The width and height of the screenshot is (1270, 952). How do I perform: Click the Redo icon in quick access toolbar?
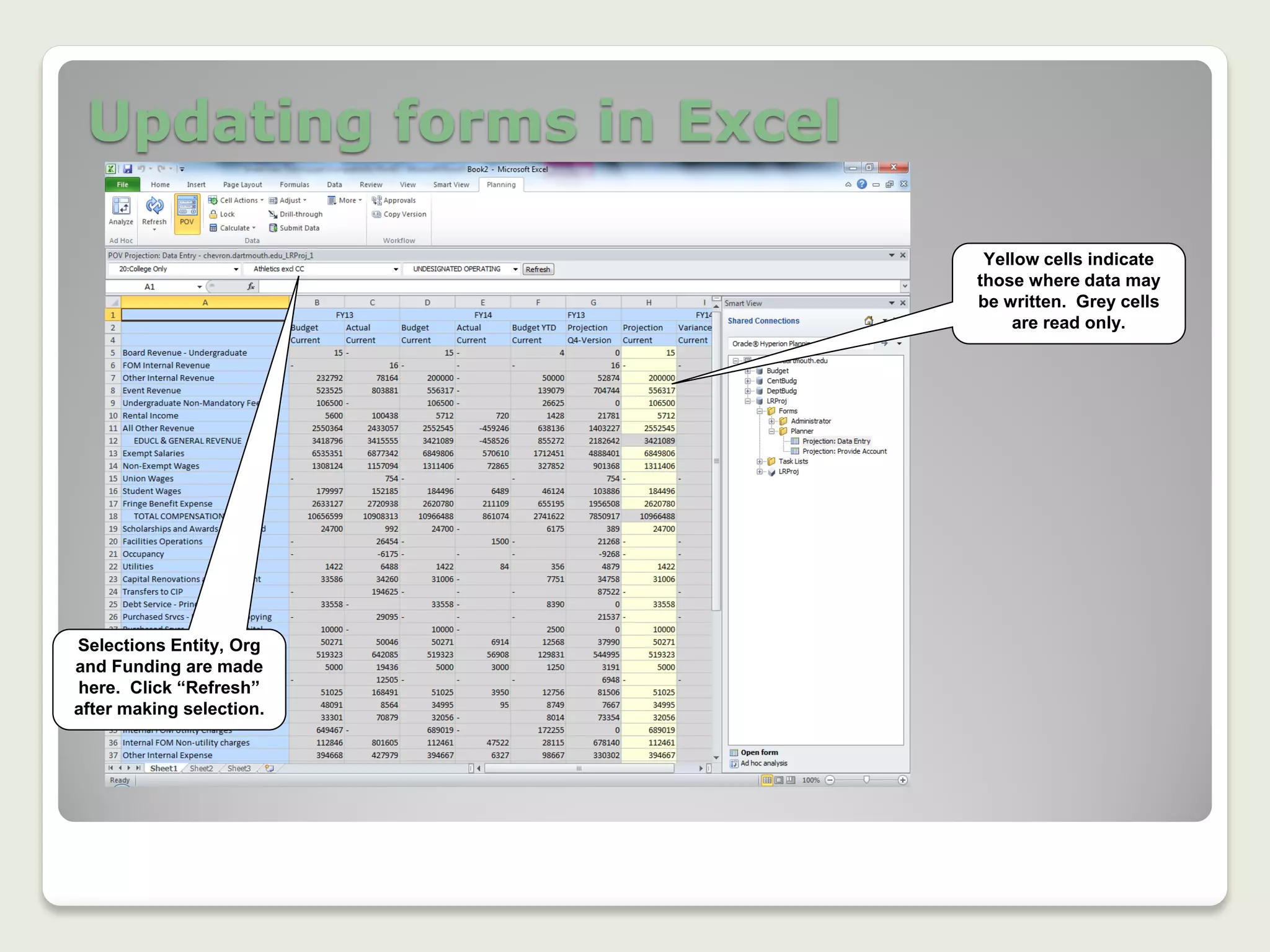(161, 169)
